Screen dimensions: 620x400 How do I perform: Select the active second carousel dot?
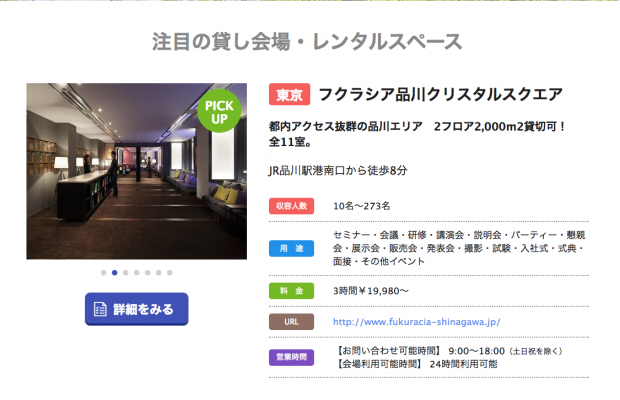pyautogui.click(x=115, y=273)
